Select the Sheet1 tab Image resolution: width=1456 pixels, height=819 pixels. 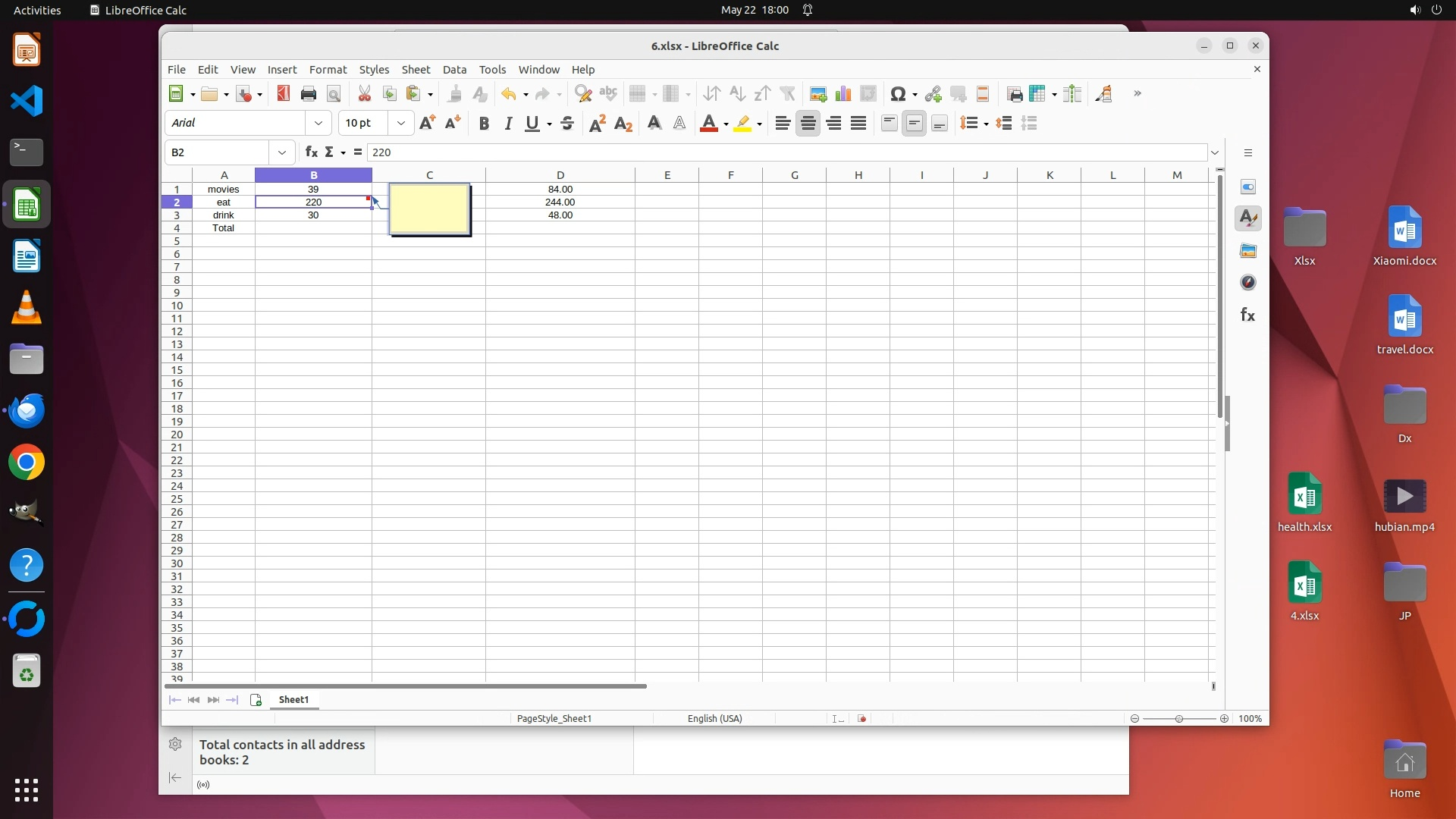293,700
